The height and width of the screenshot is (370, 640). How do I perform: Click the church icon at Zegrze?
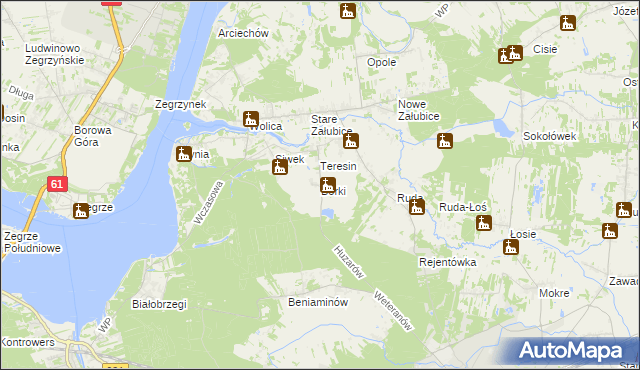(x=81, y=211)
